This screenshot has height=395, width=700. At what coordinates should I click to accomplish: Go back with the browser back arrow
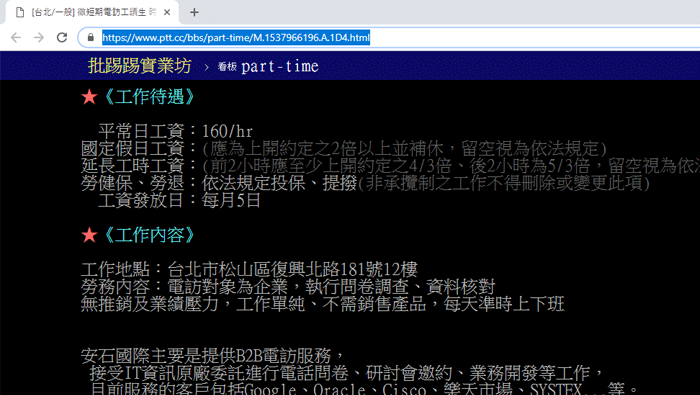pos(16,37)
